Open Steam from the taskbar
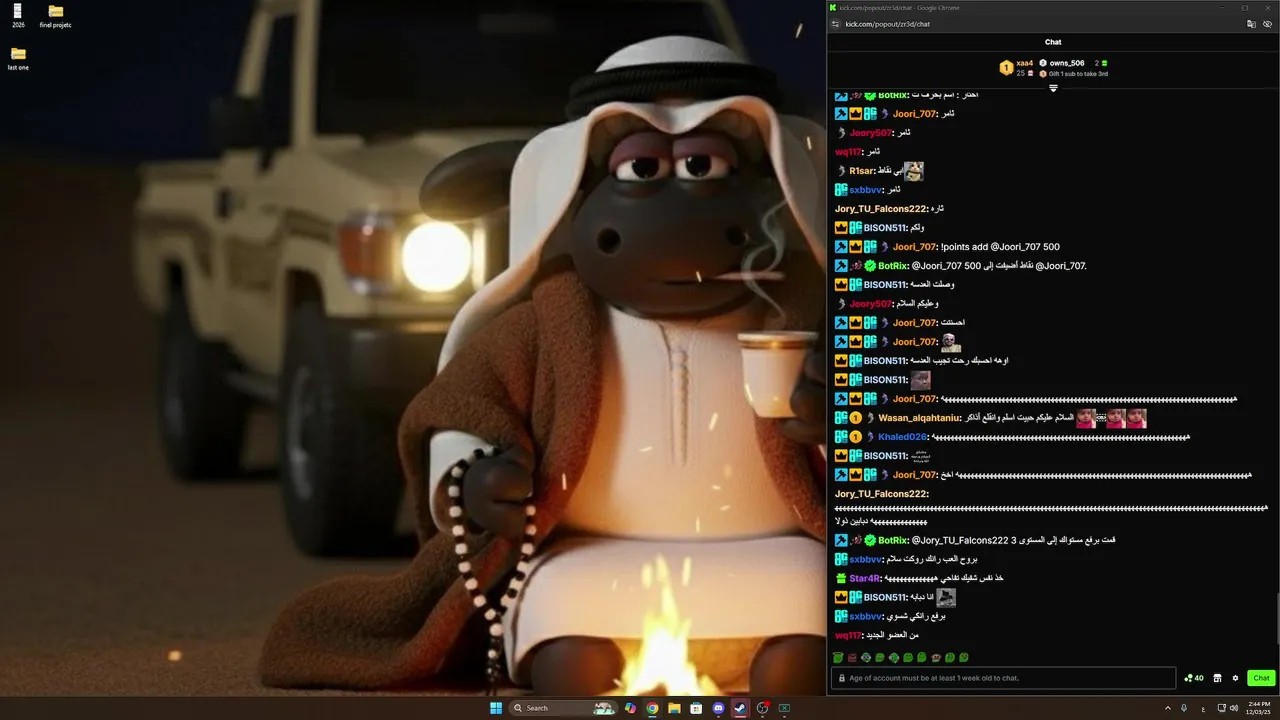 click(x=740, y=708)
